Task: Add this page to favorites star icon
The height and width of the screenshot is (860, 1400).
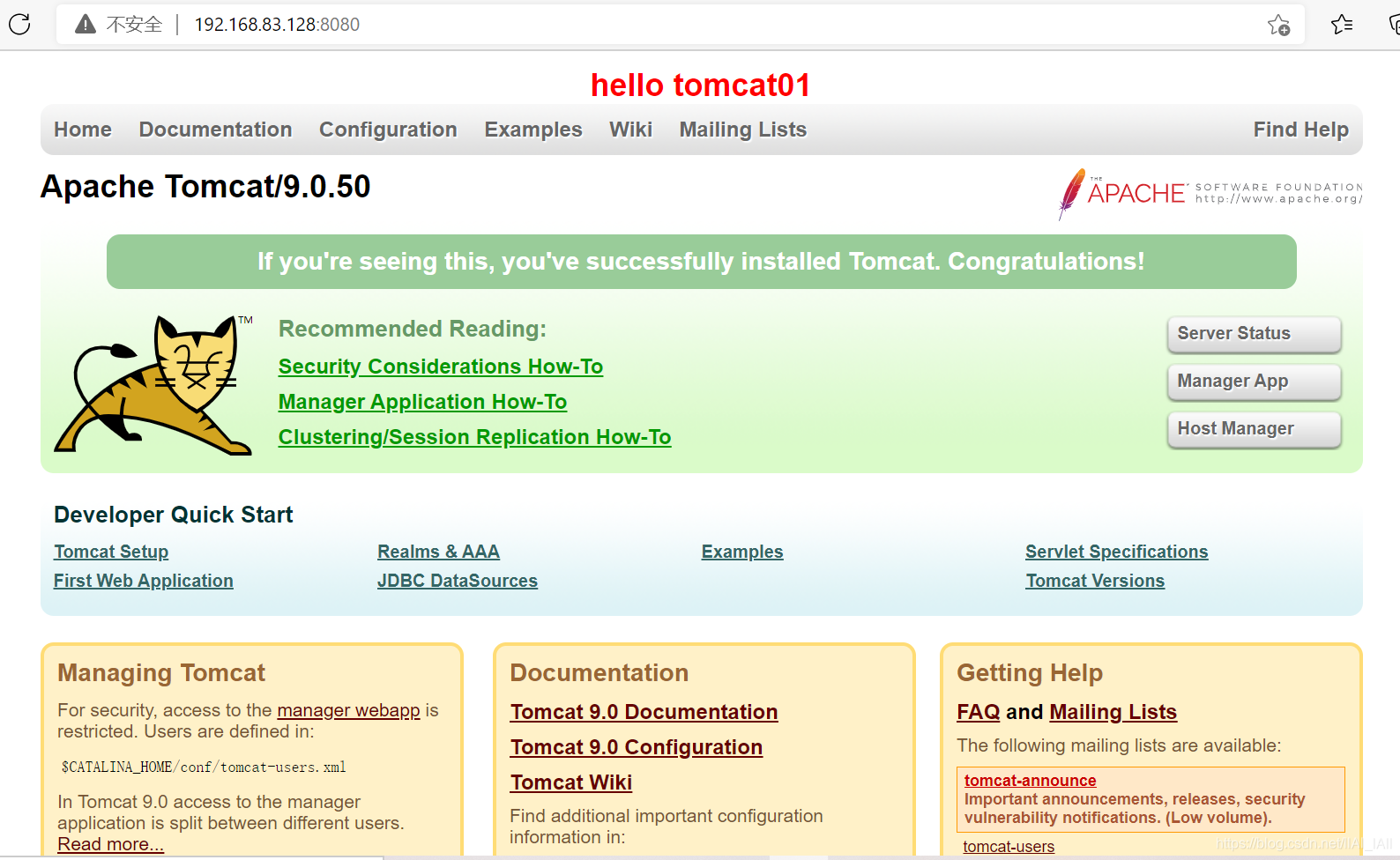Action: coord(1278,25)
